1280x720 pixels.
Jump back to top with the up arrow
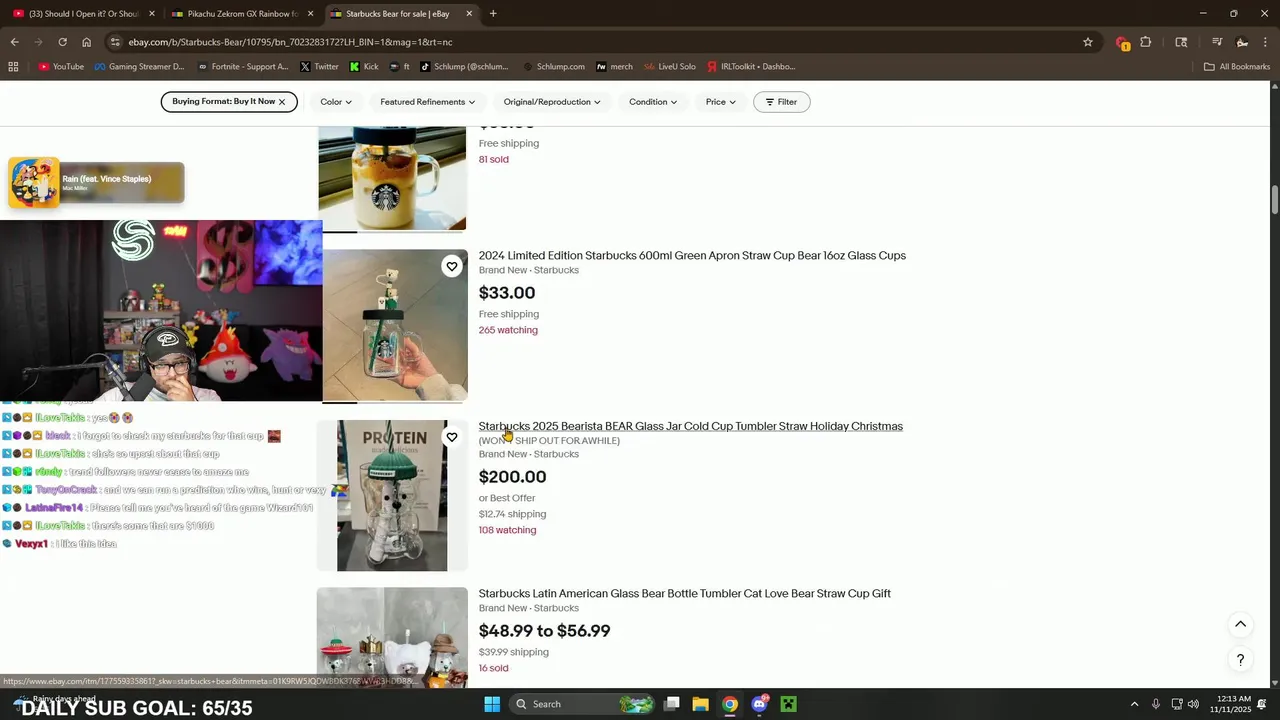tap(1240, 624)
